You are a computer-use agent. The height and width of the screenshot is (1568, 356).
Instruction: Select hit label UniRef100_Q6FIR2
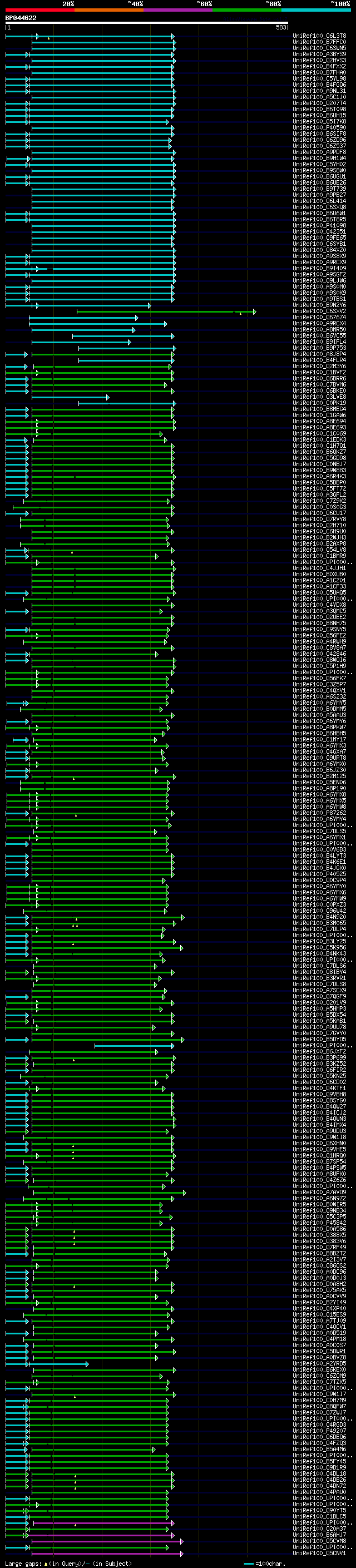tap(319, 1070)
